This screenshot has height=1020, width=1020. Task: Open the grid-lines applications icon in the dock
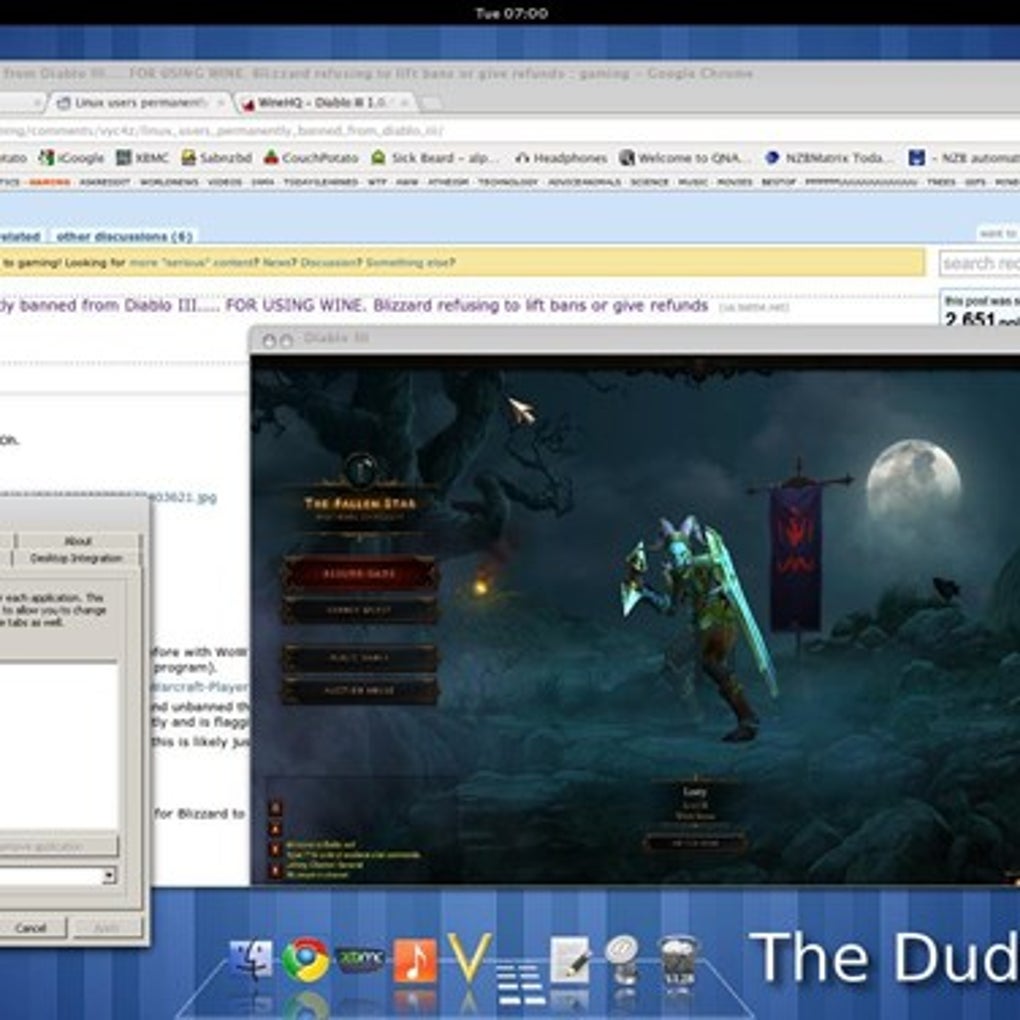tap(520, 984)
